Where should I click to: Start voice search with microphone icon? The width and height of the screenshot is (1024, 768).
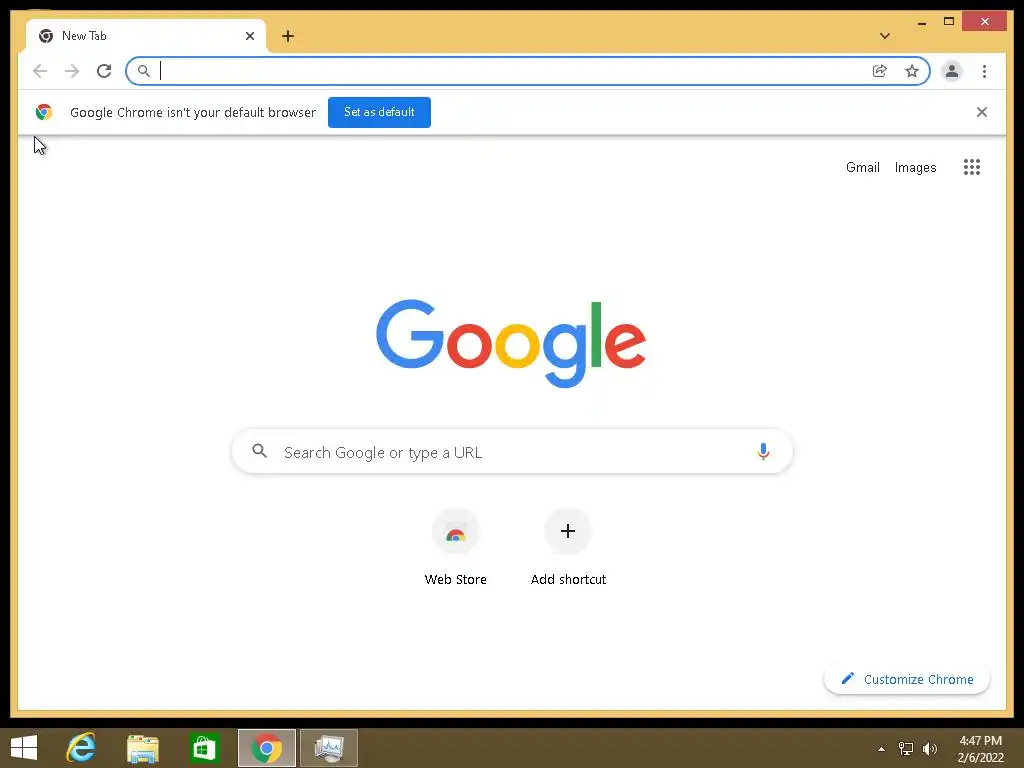click(763, 451)
